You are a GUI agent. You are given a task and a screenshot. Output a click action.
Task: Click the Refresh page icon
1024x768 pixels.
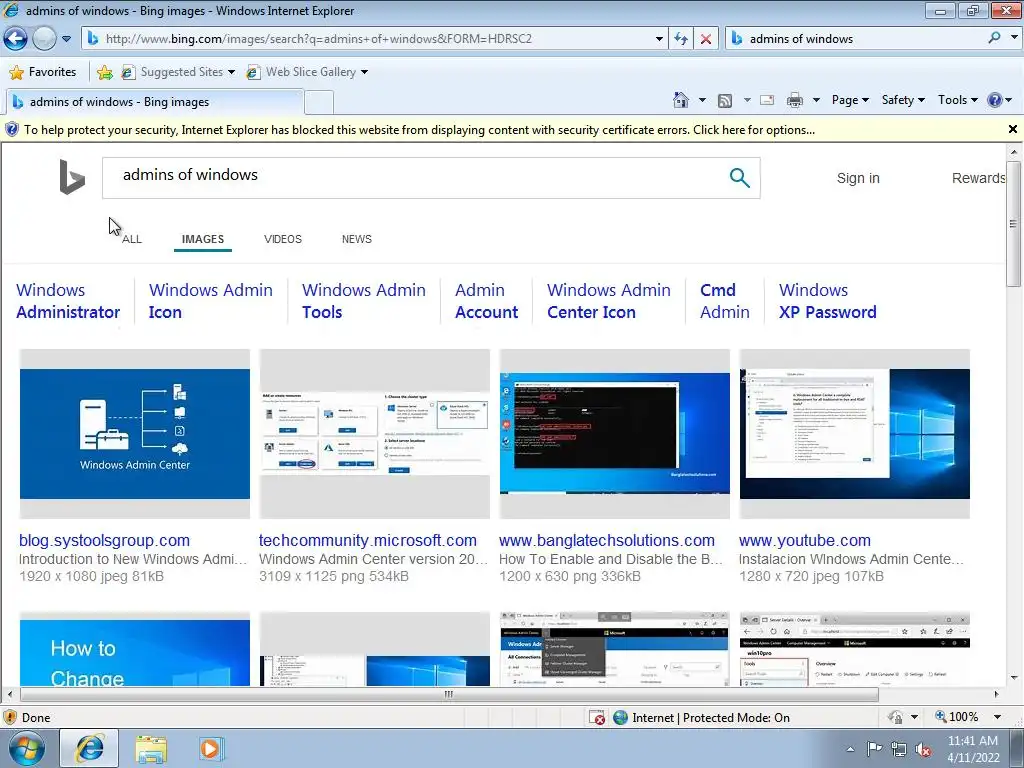(681, 39)
